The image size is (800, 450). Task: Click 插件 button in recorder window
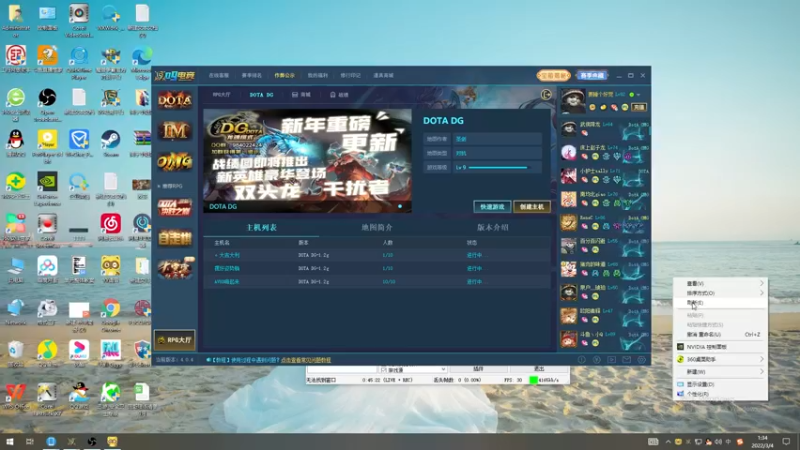478,369
